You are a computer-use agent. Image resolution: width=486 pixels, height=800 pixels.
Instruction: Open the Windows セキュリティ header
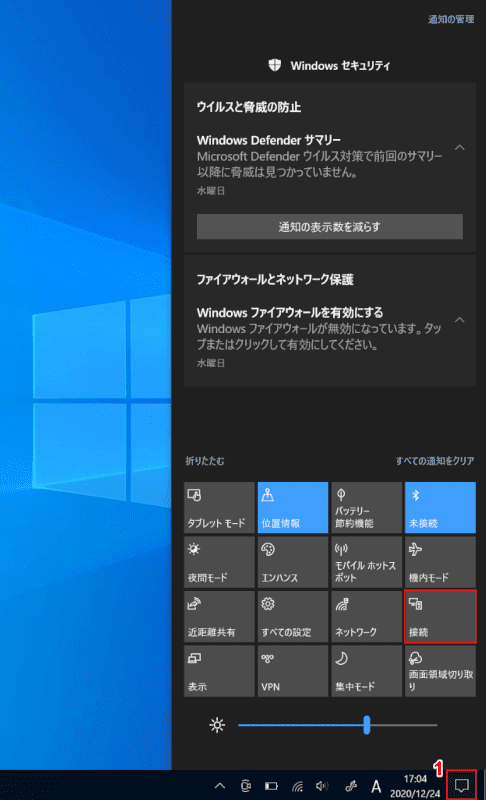click(329, 65)
